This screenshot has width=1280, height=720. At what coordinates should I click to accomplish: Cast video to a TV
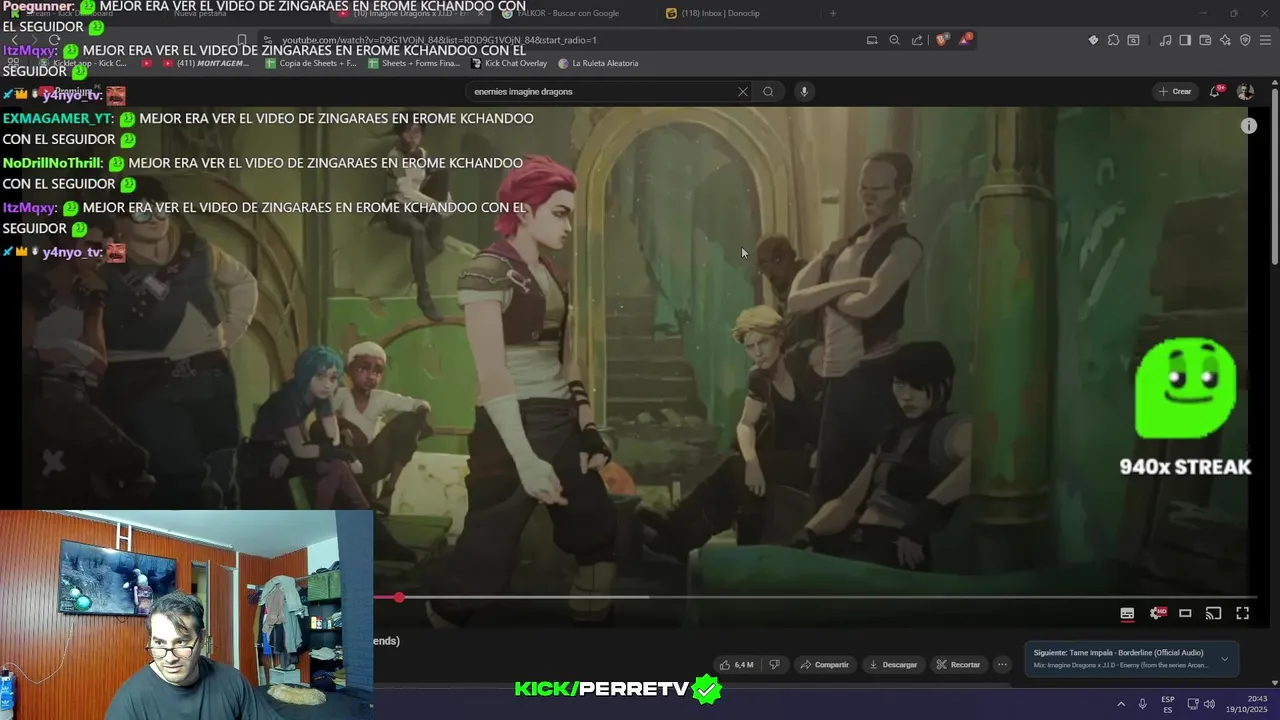click(x=1213, y=613)
